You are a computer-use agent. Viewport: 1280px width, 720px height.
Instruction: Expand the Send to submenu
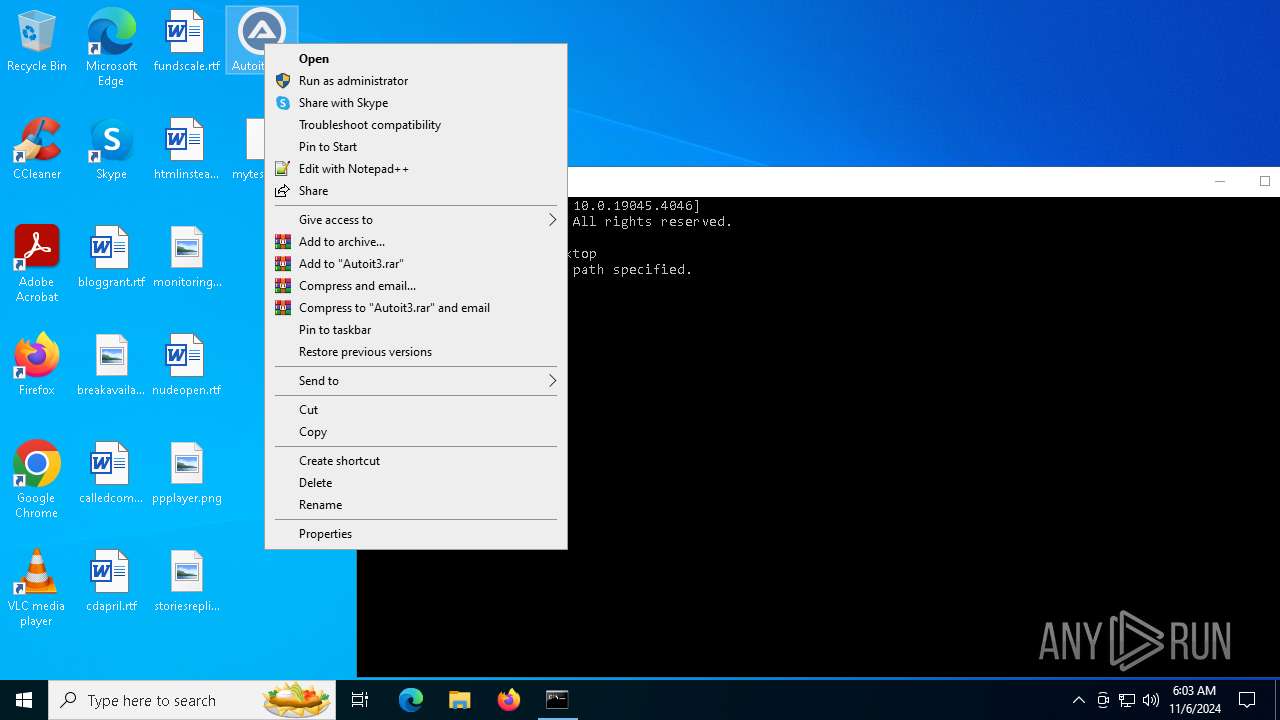pos(416,381)
